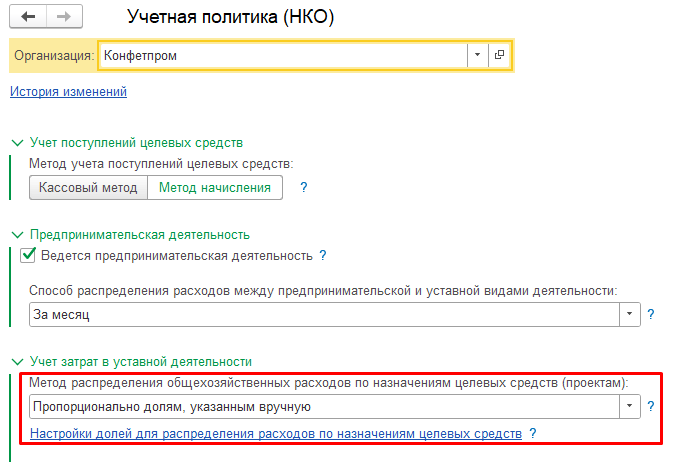Click help icon next to Метод начисления
Viewport: 678px width, 462px height.
coord(304,187)
